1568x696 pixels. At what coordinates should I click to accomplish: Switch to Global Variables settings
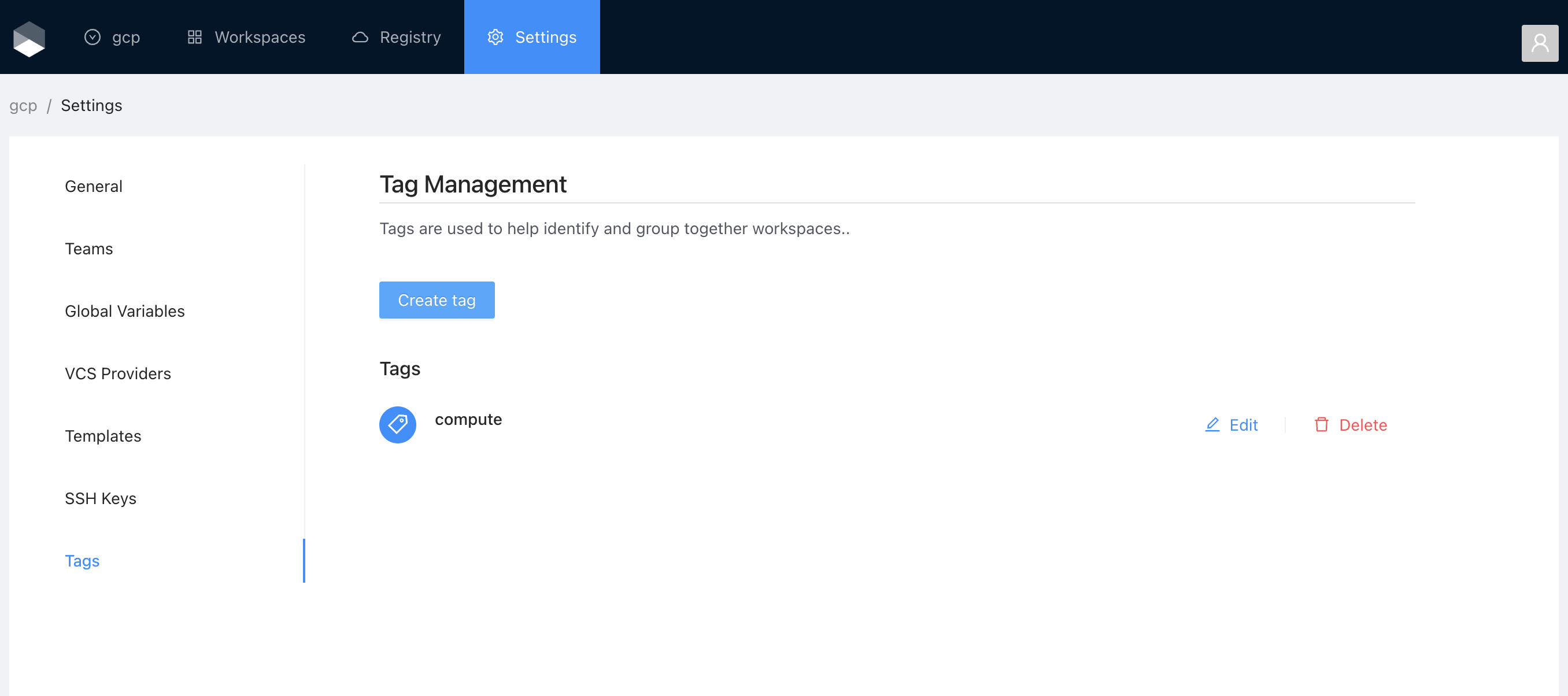(x=125, y=311)
